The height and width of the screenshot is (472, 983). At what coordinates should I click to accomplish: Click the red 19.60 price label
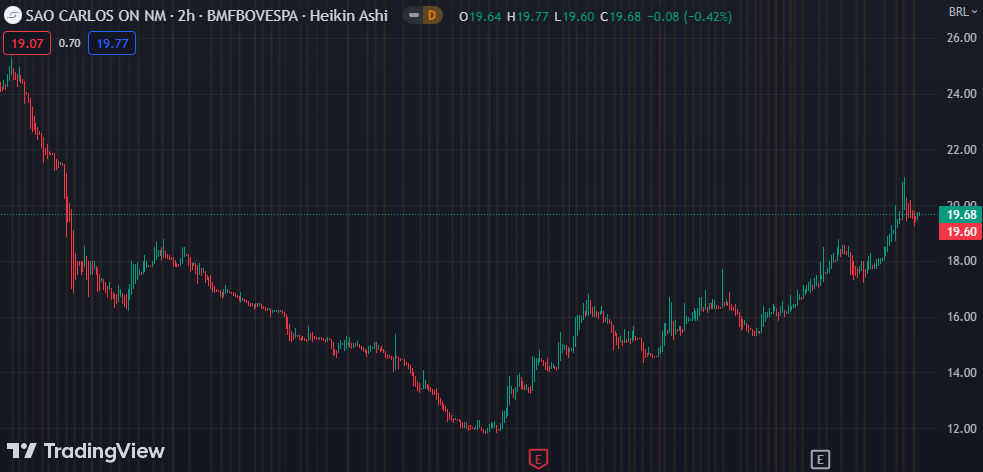(961, 231)
